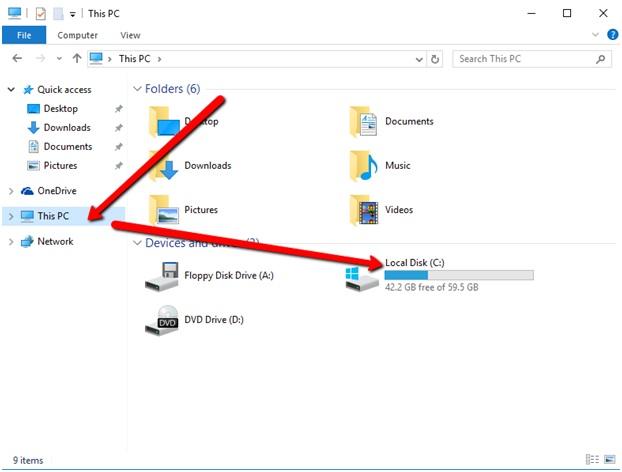Collapse the Folders (6) group

pos(137,89)
